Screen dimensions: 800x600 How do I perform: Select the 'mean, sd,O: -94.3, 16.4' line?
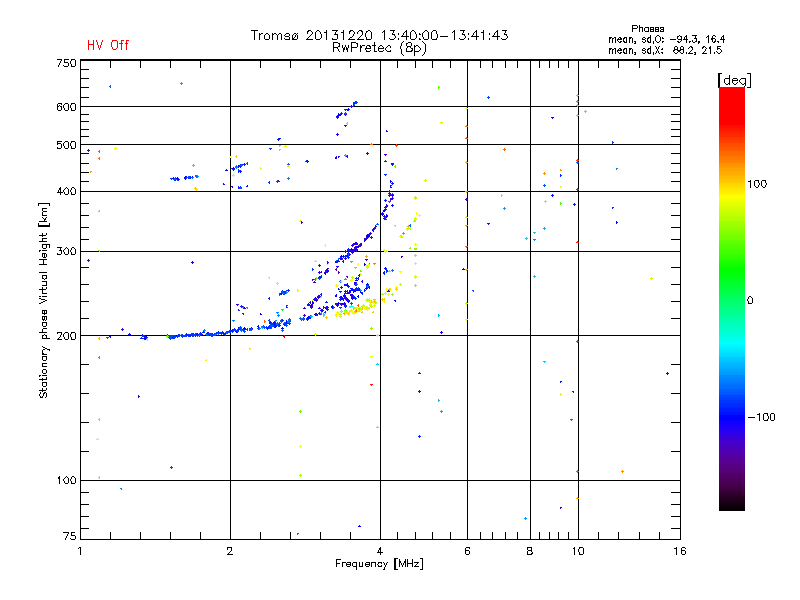(666, 39)
